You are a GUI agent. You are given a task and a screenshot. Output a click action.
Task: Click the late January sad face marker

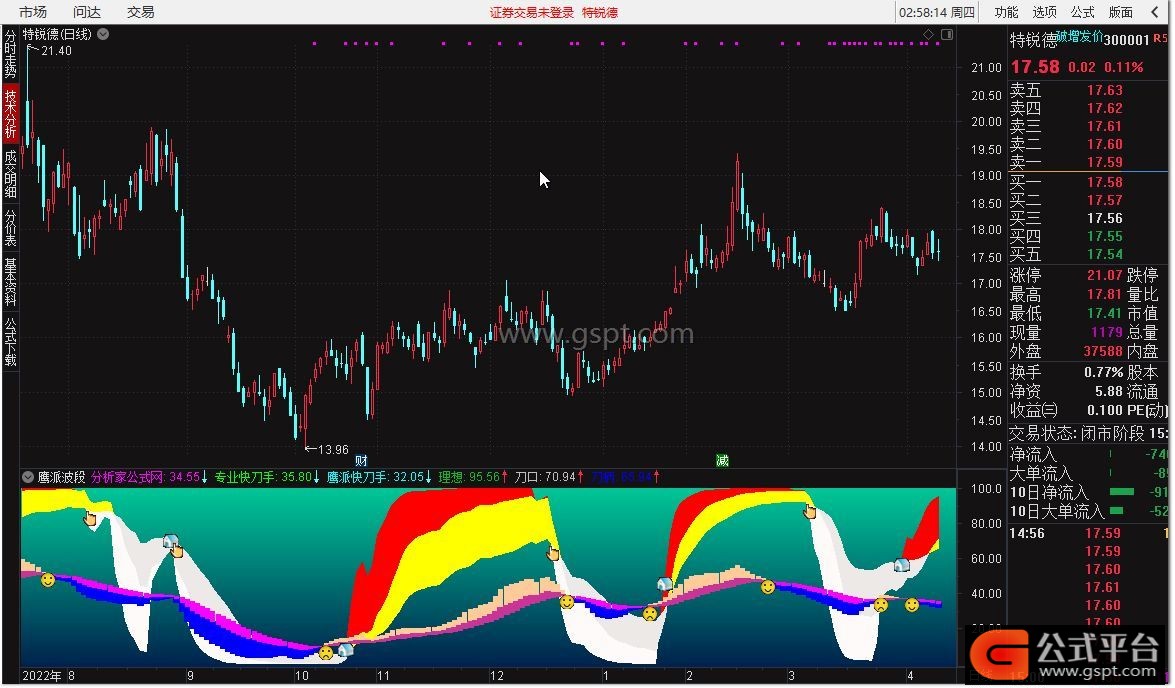pos(650,613)
